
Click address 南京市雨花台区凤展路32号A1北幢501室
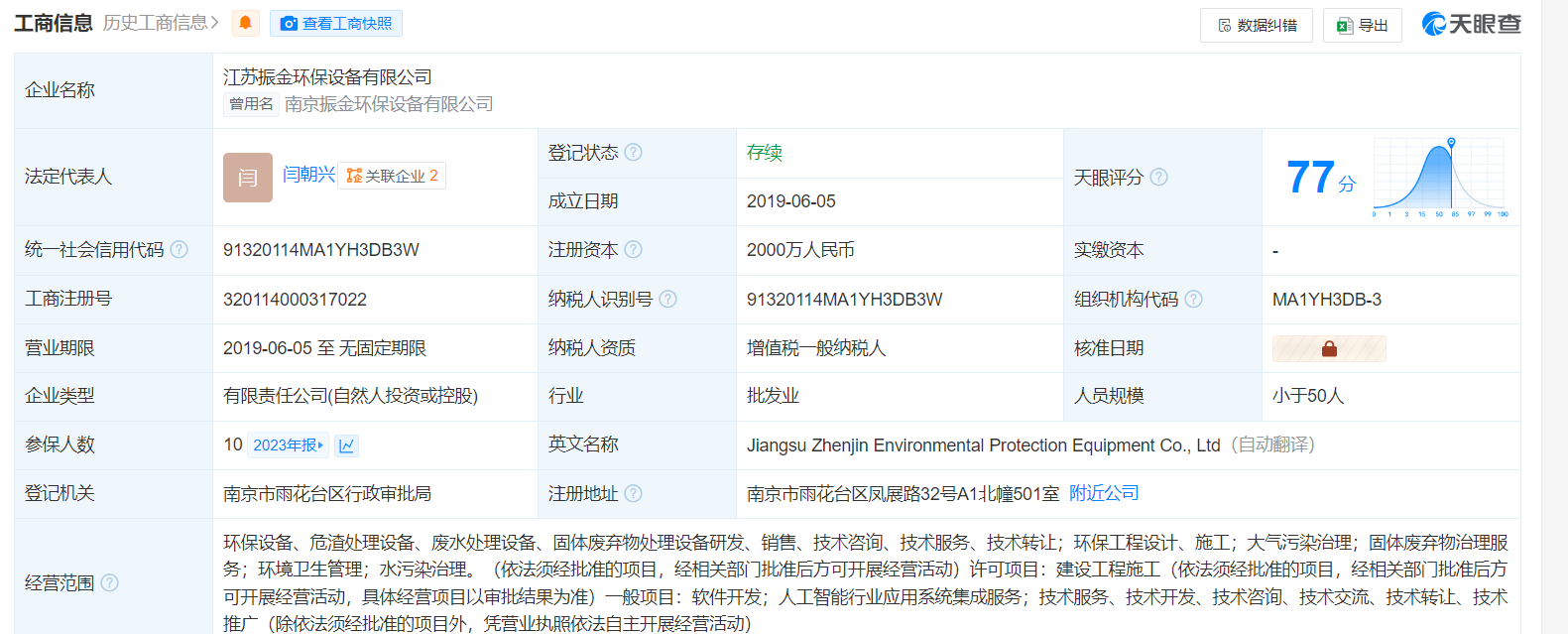(x=903, y=493)
